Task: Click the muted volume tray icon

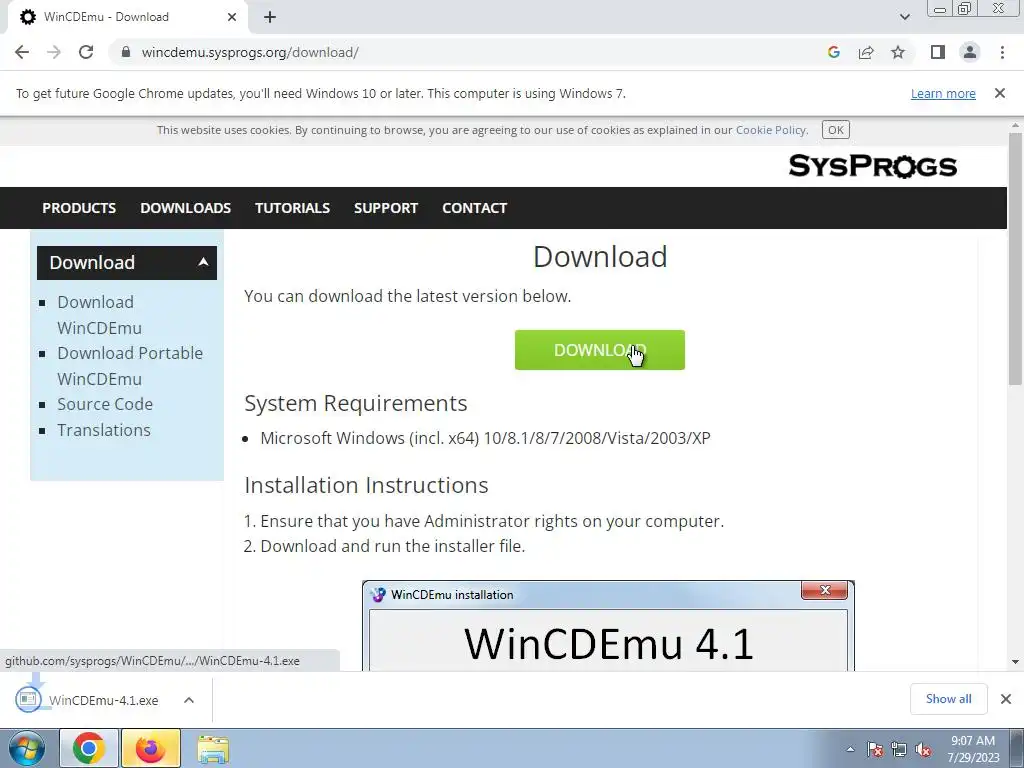Action: pos(923,750)
